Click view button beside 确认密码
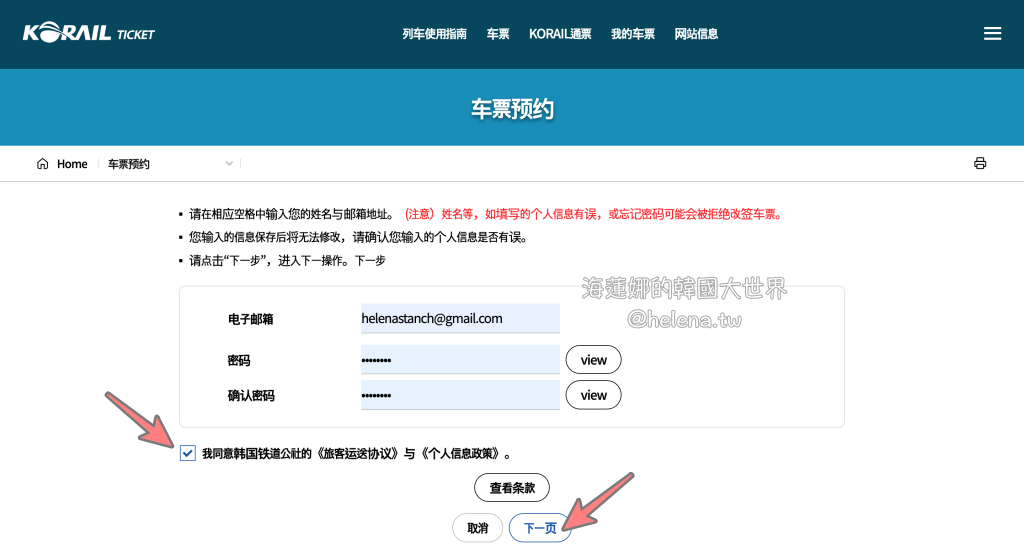This screenshot has height=553, width=1024. (593, 395)
